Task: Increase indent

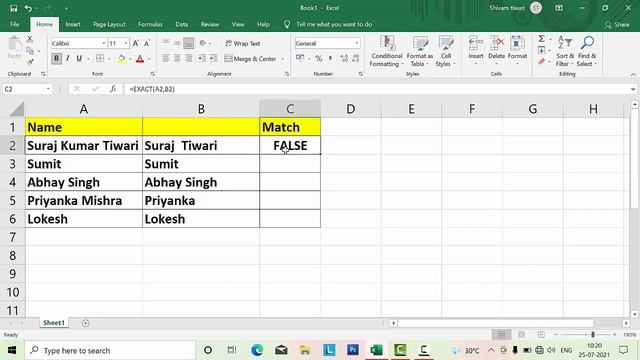Action: (213, 58)
